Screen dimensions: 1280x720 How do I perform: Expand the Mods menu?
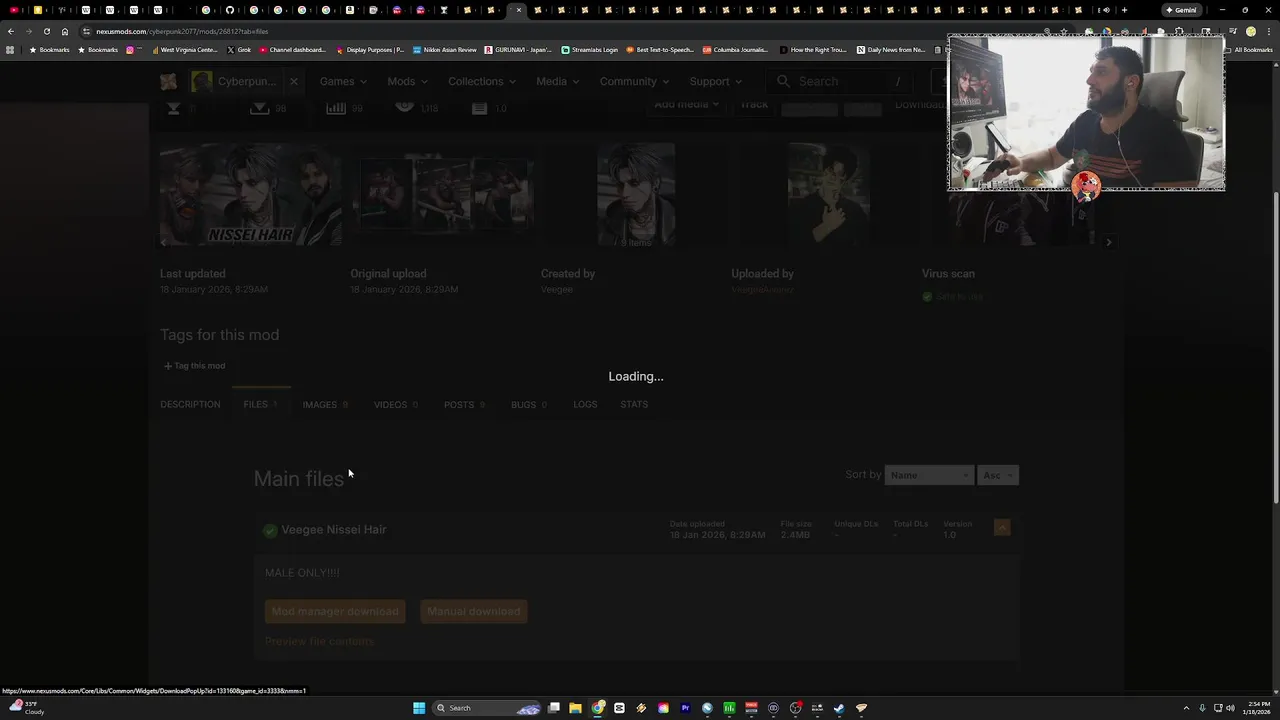[x=407, y=81]
